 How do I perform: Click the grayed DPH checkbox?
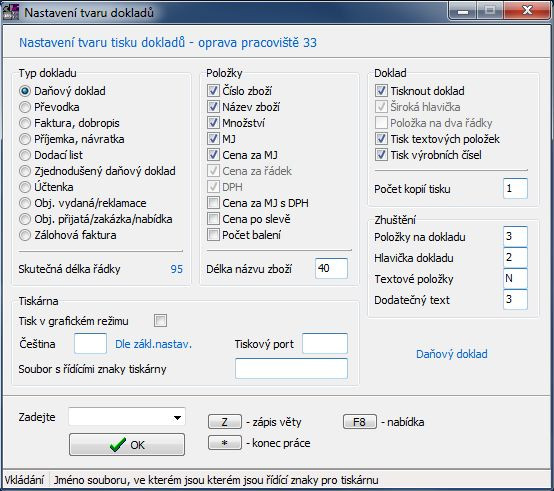pos(213,187)
